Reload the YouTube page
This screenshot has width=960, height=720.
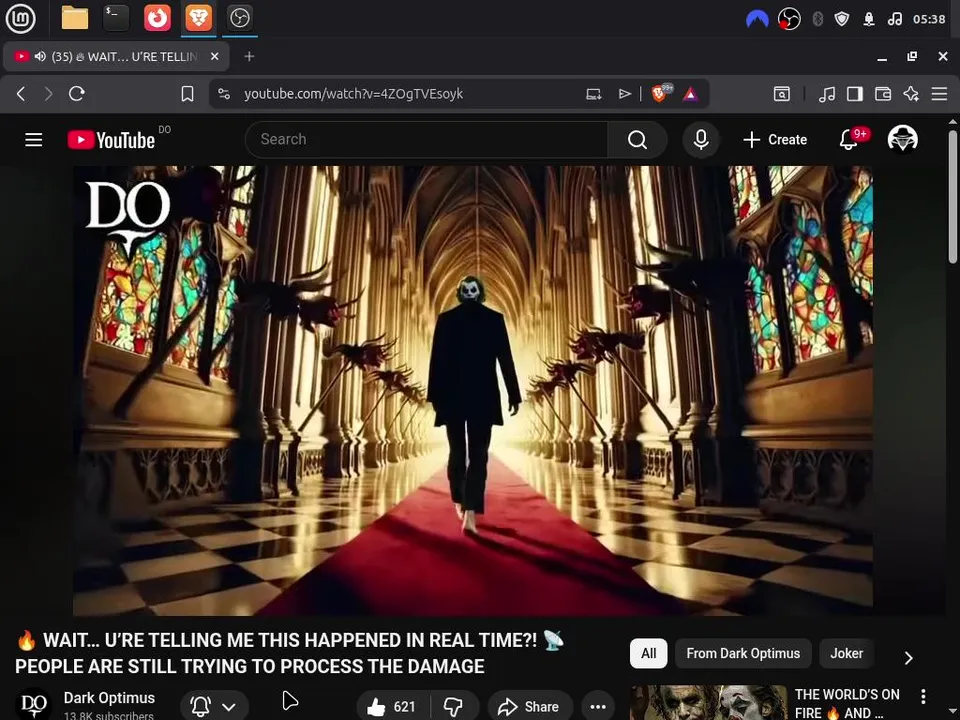[x=77, y=94]
